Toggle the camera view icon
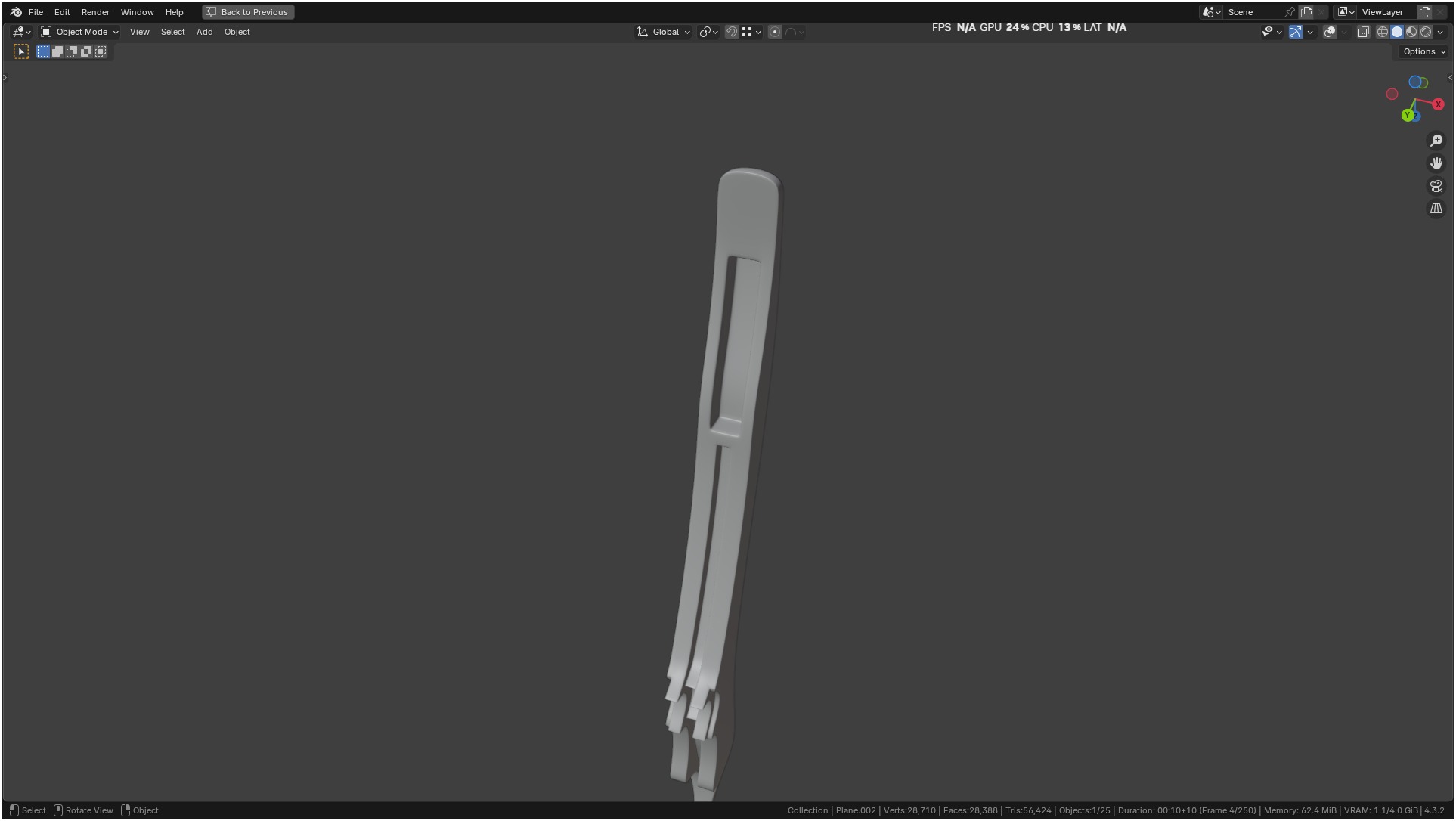1456x821 pixels. (1436, 186)
